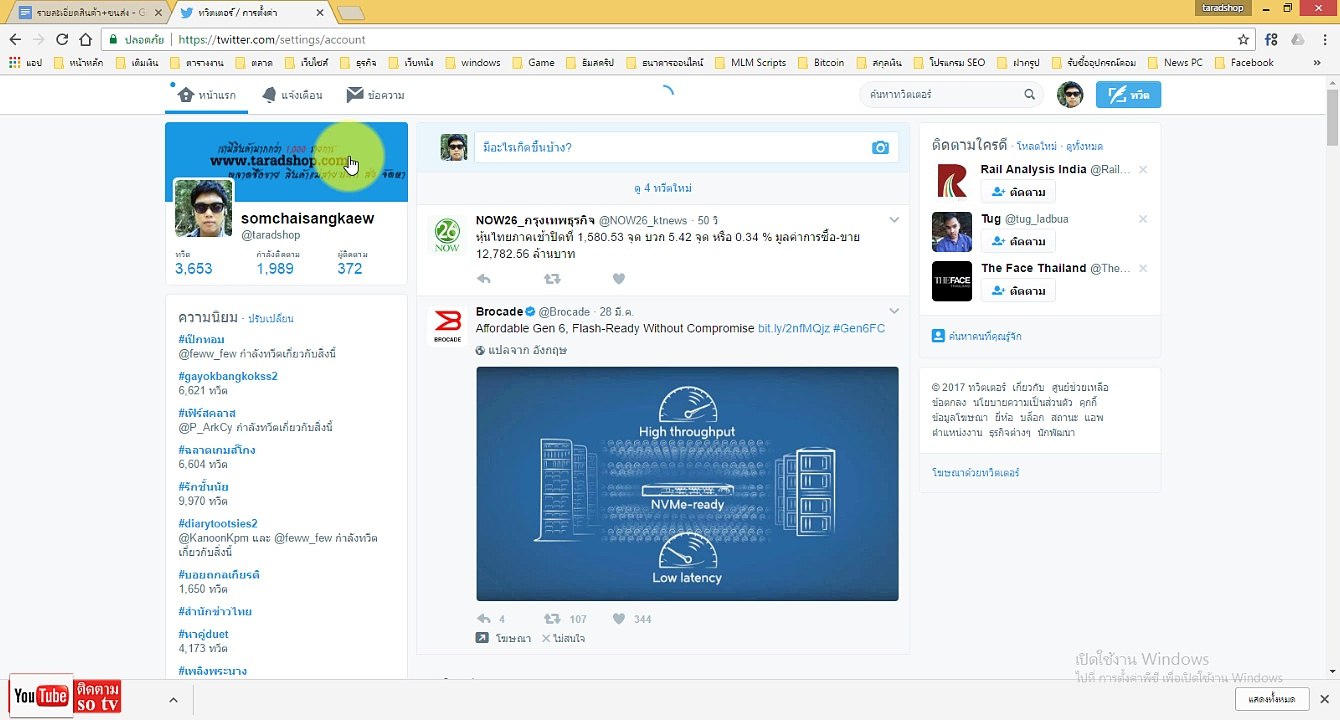Image resolution: width=1340 pixels, height=720 pixels.
Task: Follow Rail Analysis India
Action: tap(1018, 192)
